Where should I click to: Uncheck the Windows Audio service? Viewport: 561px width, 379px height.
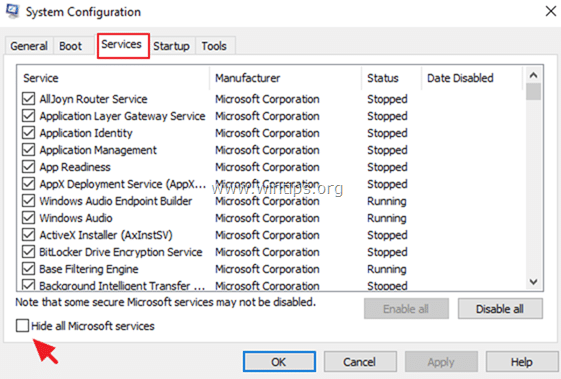(x=28, y=218)
